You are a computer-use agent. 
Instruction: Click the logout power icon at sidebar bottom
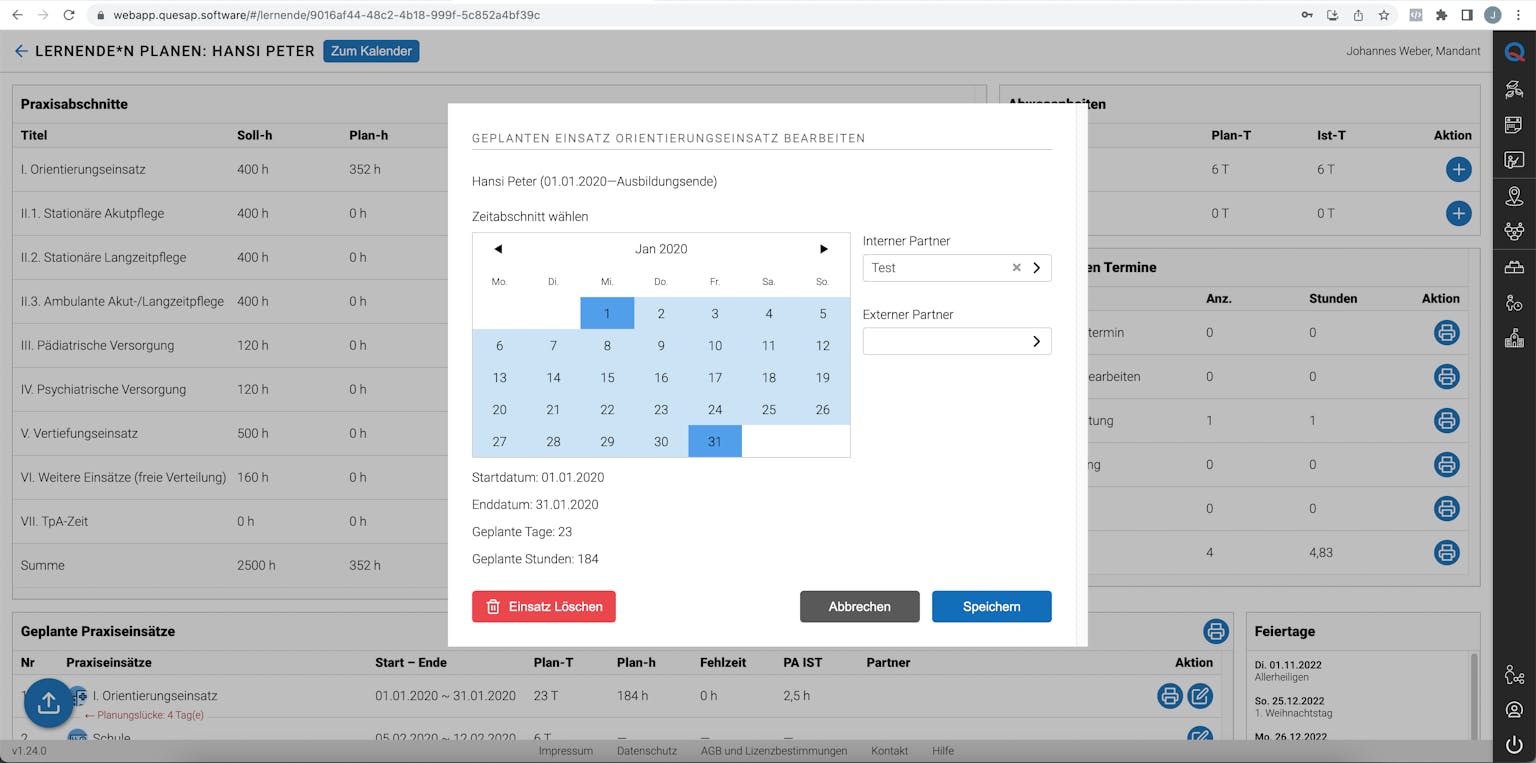(x=1513, y=744)
